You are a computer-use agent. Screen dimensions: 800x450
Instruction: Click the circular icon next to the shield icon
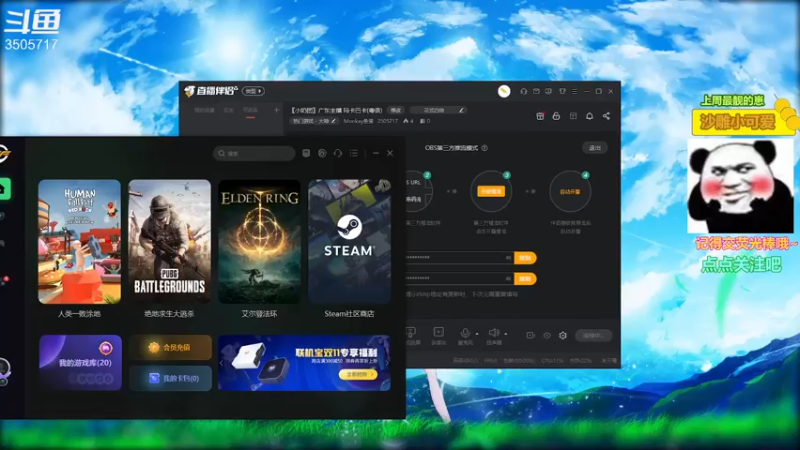(322, 153)
